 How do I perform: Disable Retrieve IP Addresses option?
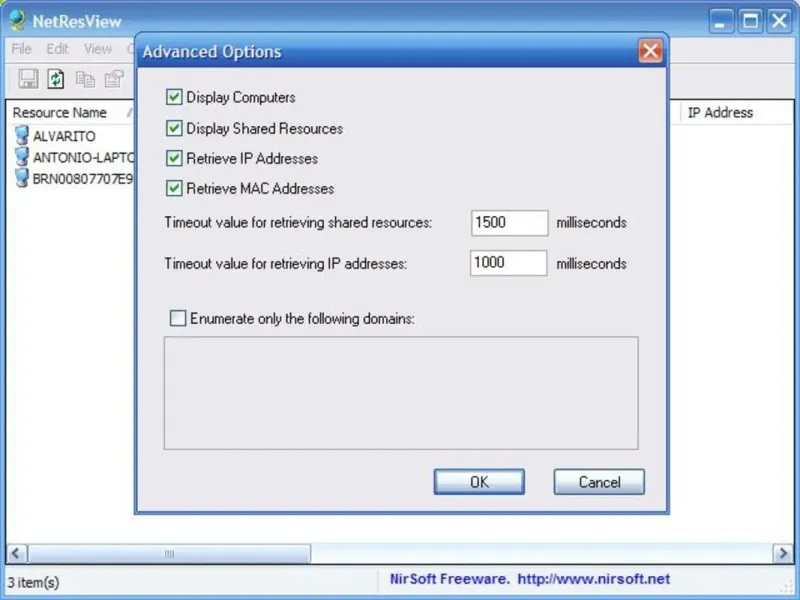tap(174, 158)
